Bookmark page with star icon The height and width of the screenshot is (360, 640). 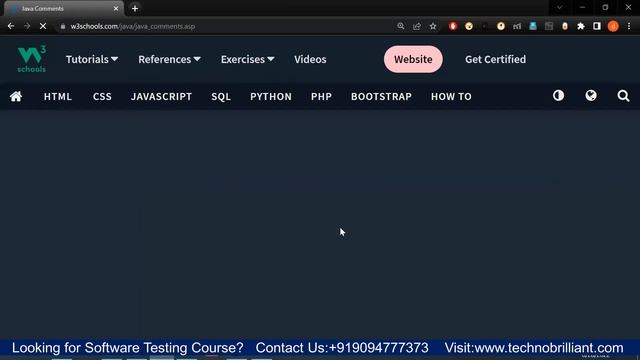coord(433,26)
